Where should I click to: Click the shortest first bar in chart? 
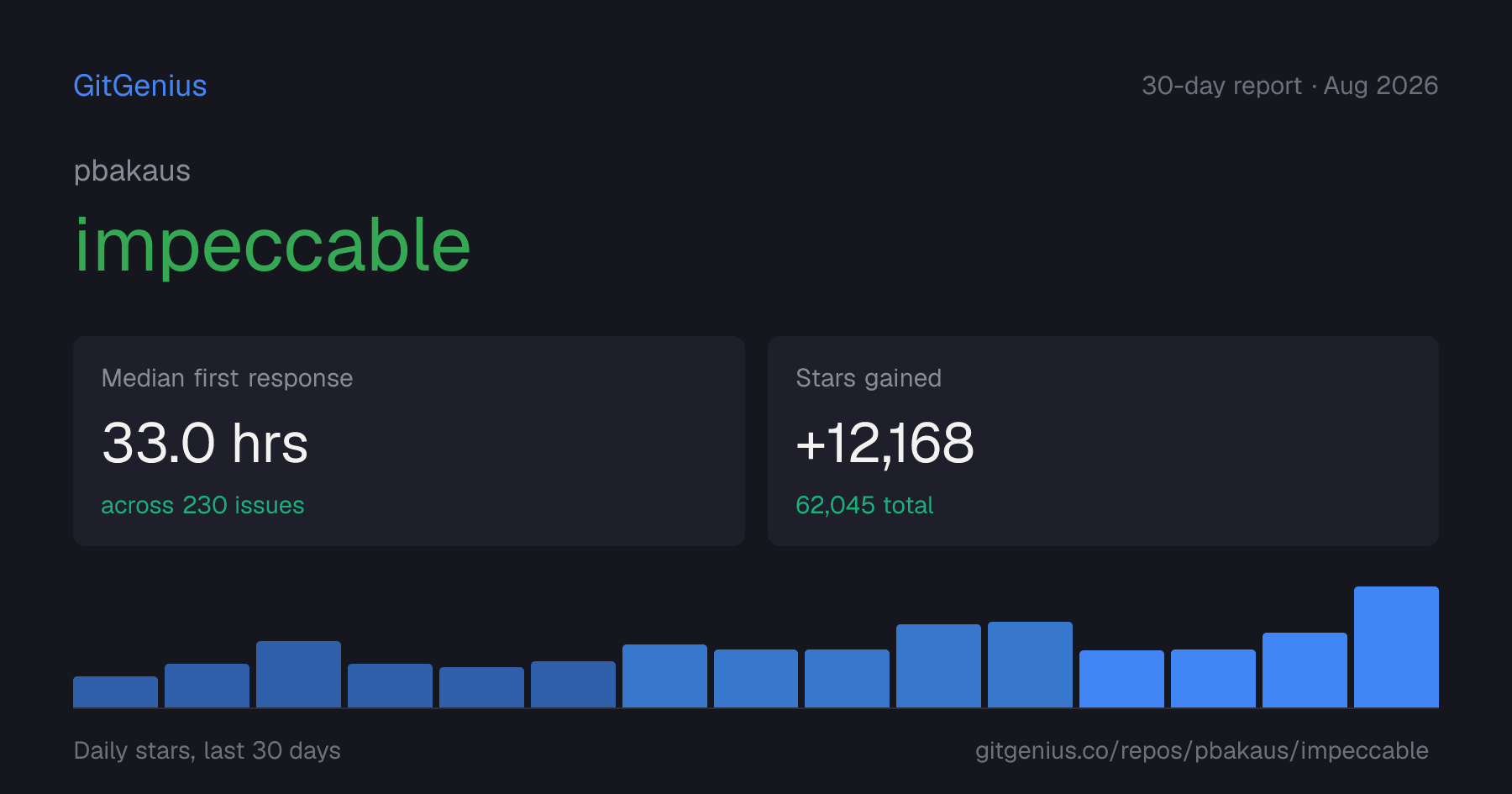click(x=115, y=691)
